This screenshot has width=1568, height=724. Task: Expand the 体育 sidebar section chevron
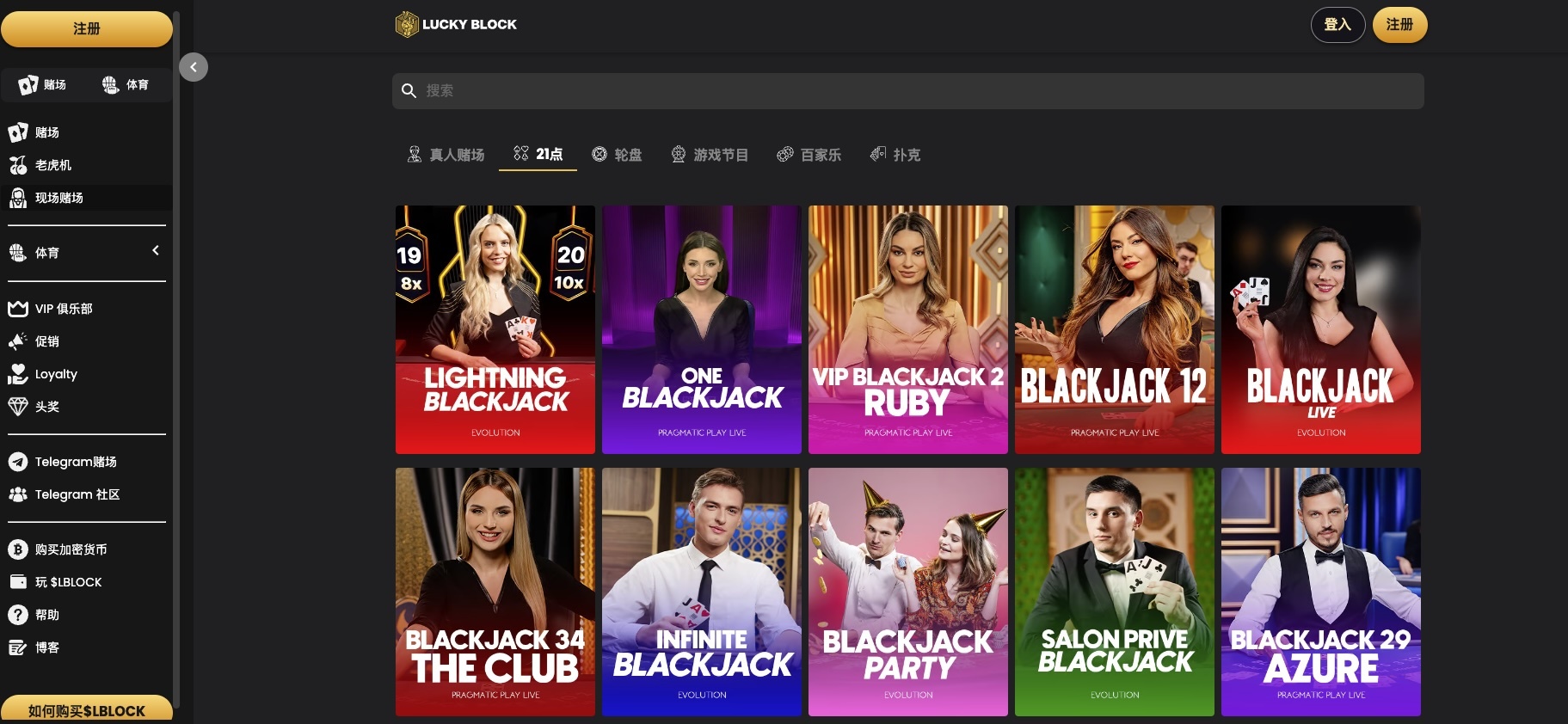click(156, 250)
